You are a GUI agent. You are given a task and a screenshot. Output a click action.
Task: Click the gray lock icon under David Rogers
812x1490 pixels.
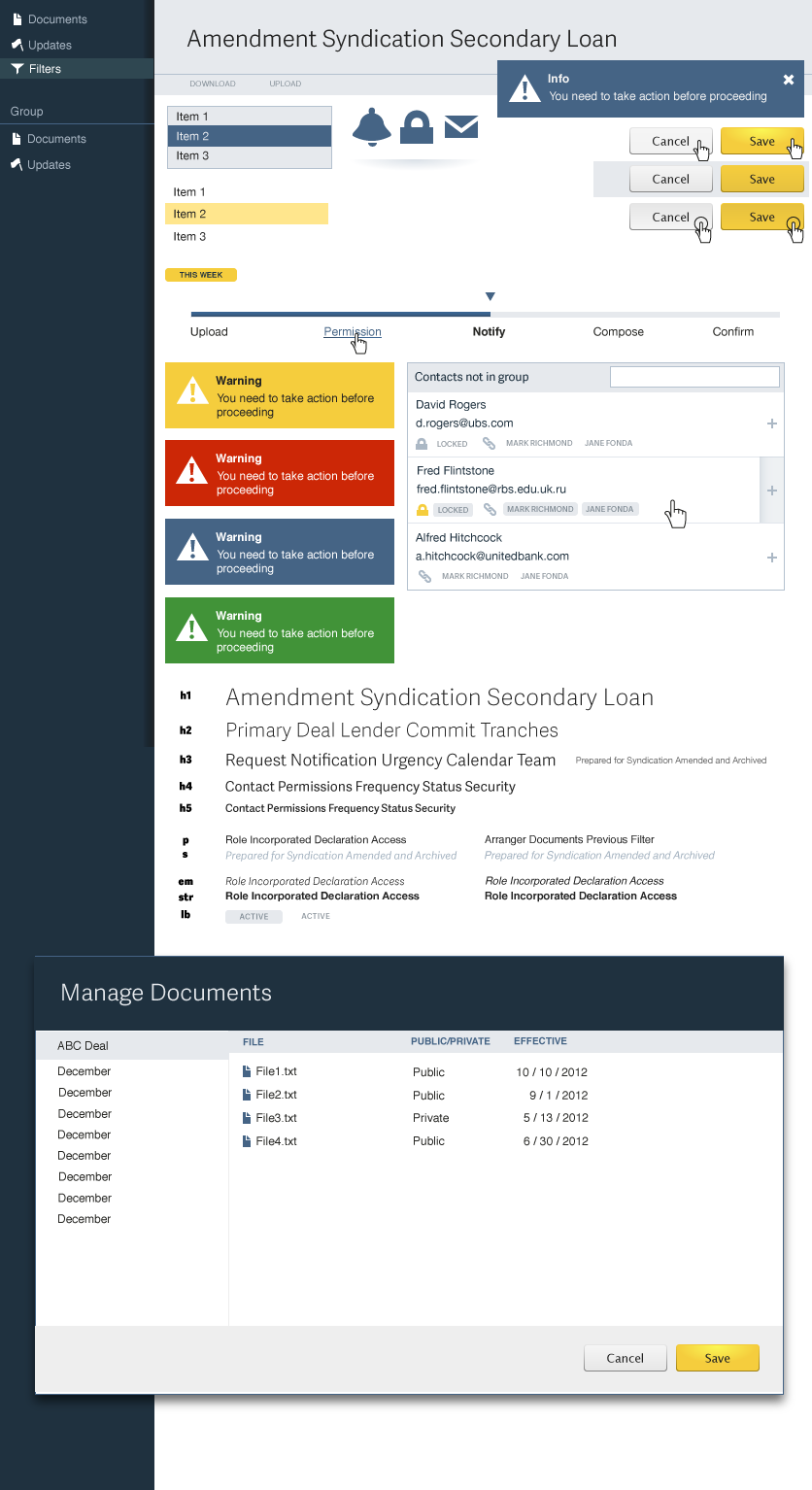pos(423,443)
